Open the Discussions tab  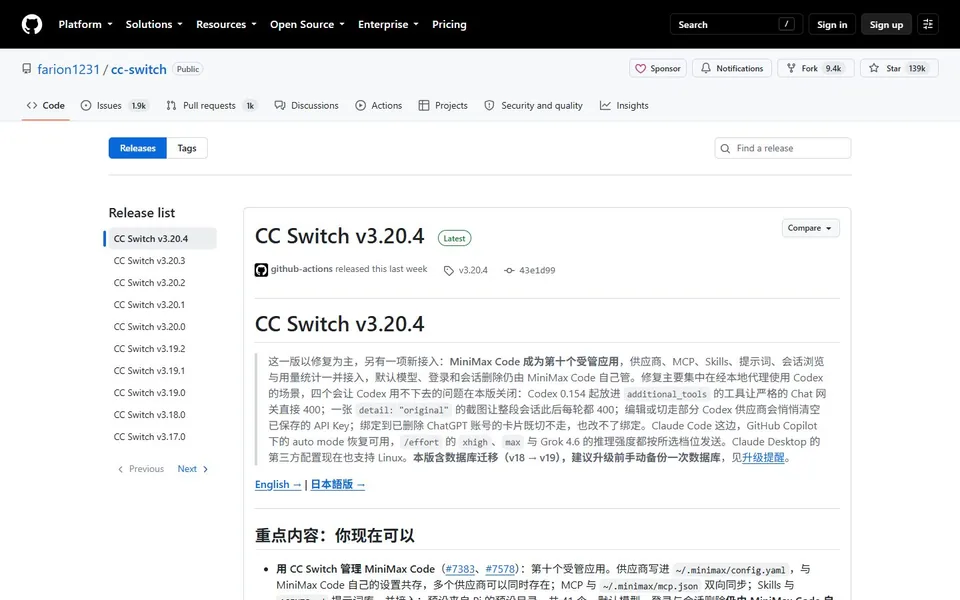(x=307, y=105)
